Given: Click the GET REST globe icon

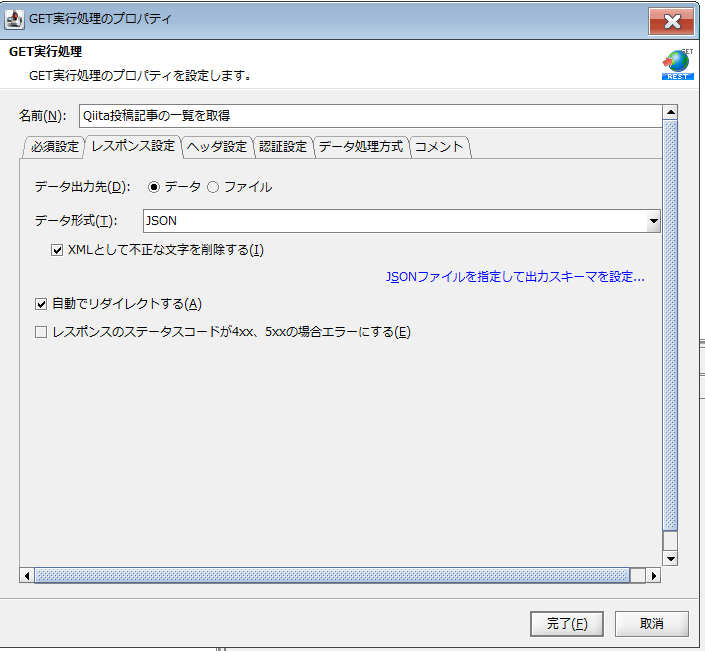Looking at the screenshot, I should [x=678, y=65].
